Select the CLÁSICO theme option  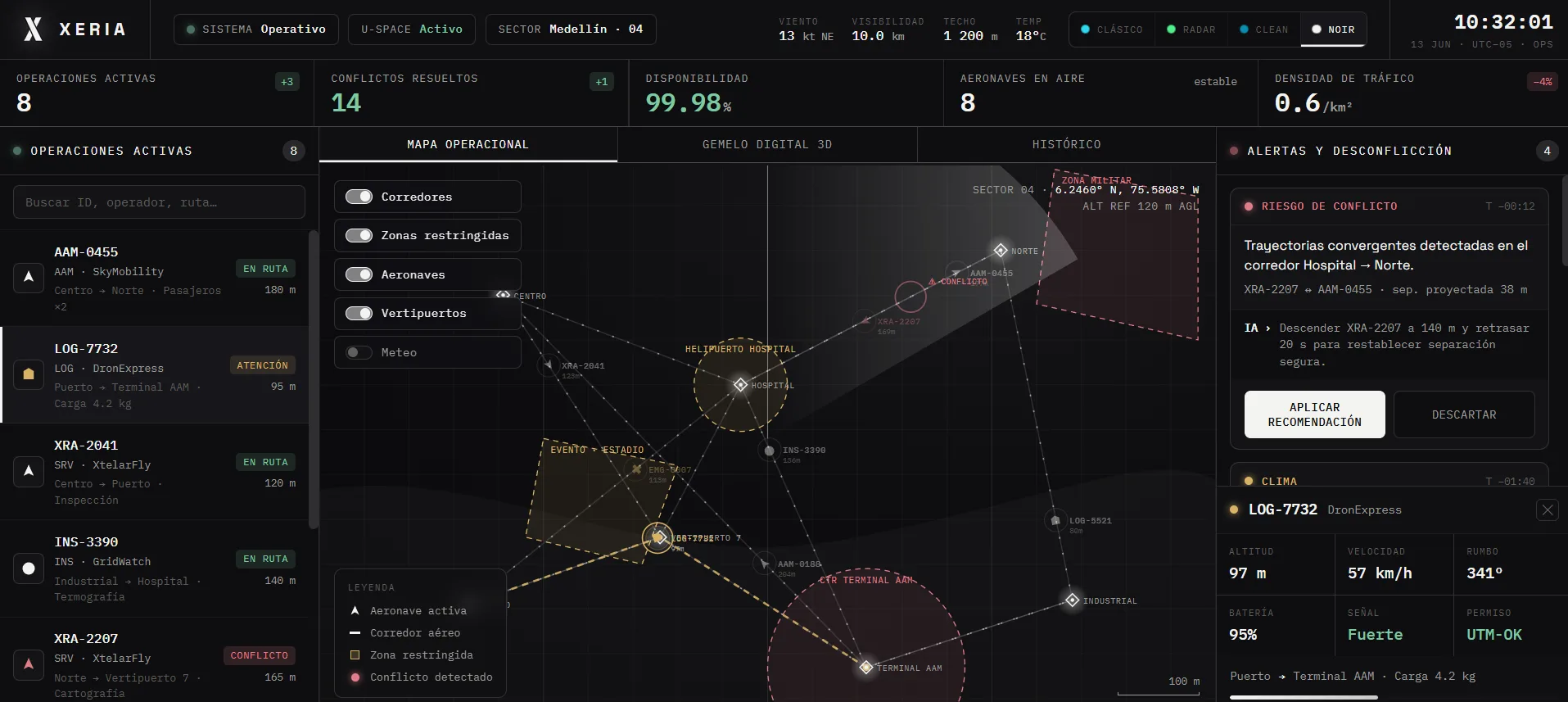[x=1112, y=29]
